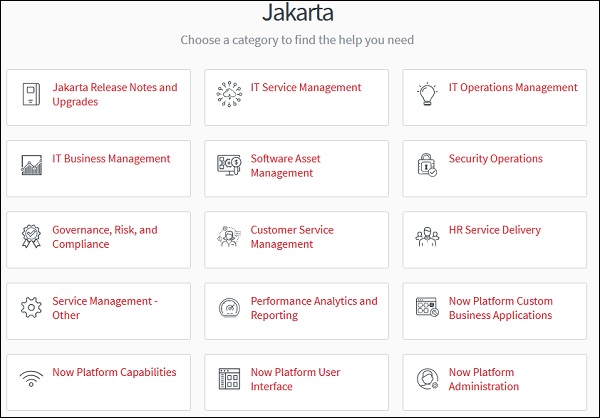Click the Performance Analytics gauge icon
The image size is (600, 418).
229,308
